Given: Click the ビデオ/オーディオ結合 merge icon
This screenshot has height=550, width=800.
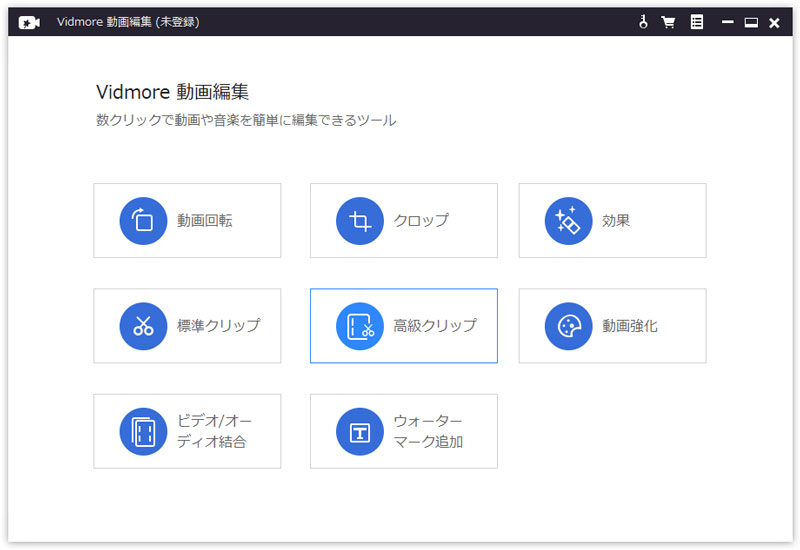Looking at the screenshot, I should pyautogui.click(x=143, y=432).
